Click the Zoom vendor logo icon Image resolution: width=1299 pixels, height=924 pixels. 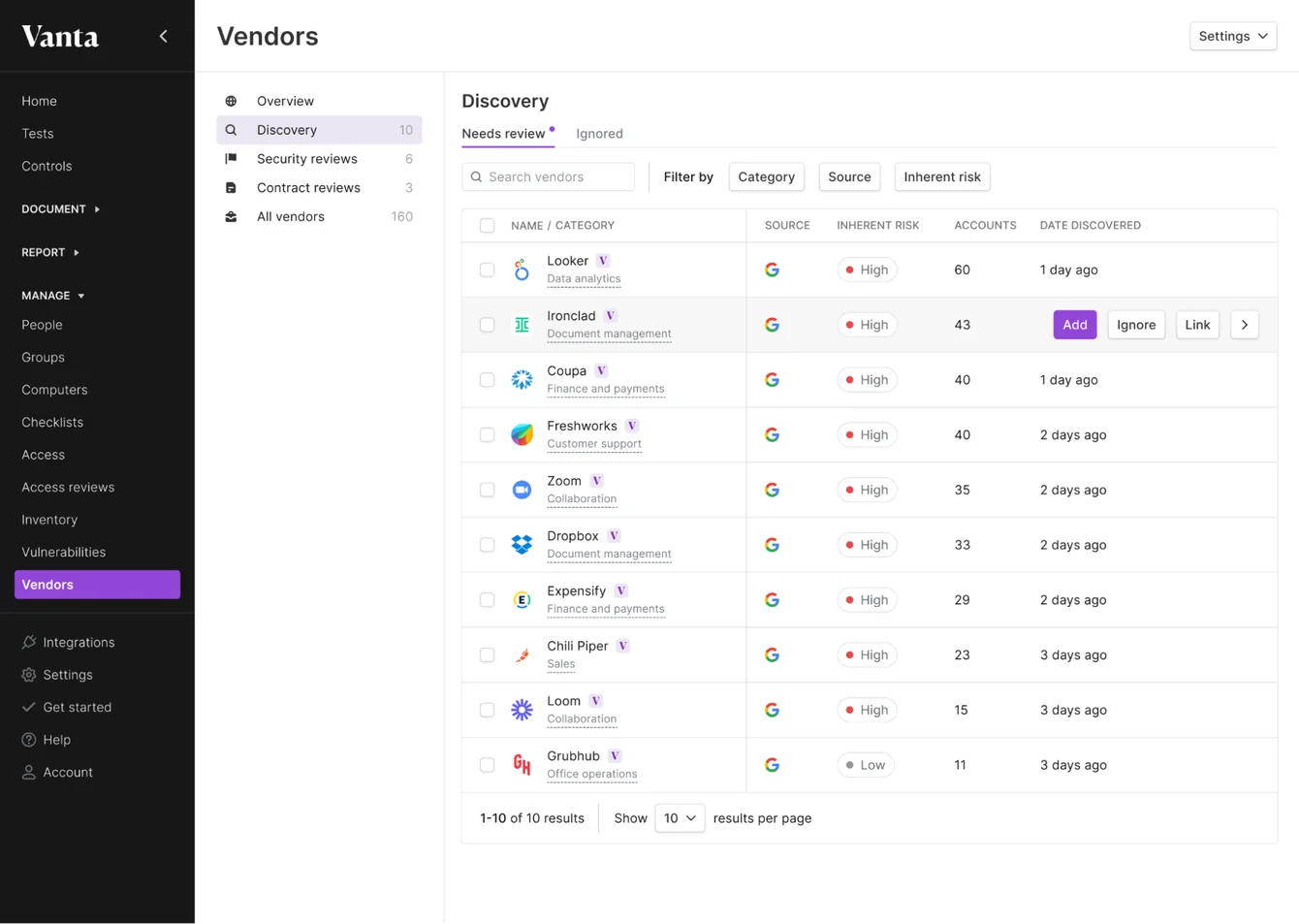[x=522, y=490]
